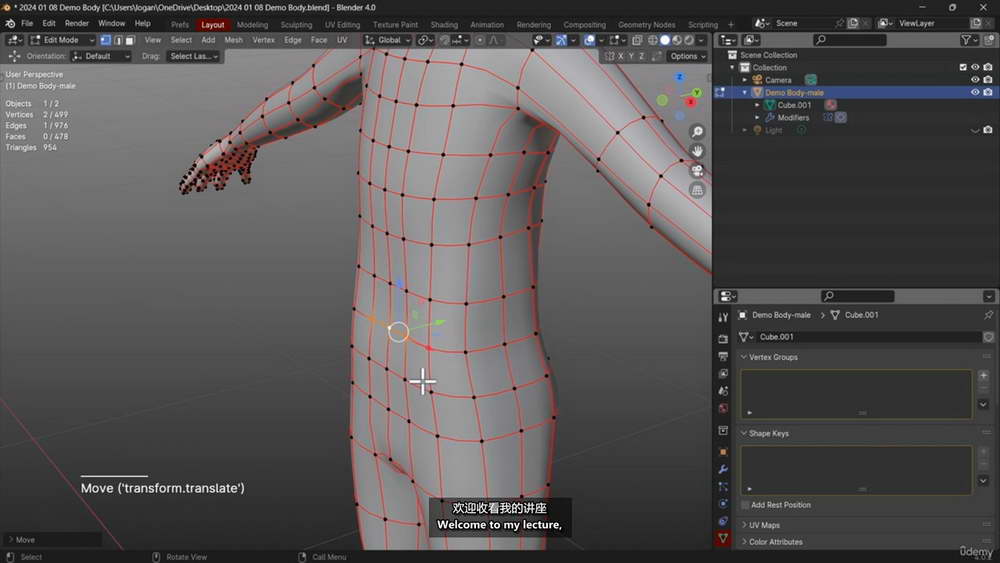Click the Blender logo menu icon
This screenshot has height=563, width=1000.
pyautogui.click(x=10, y=24)
